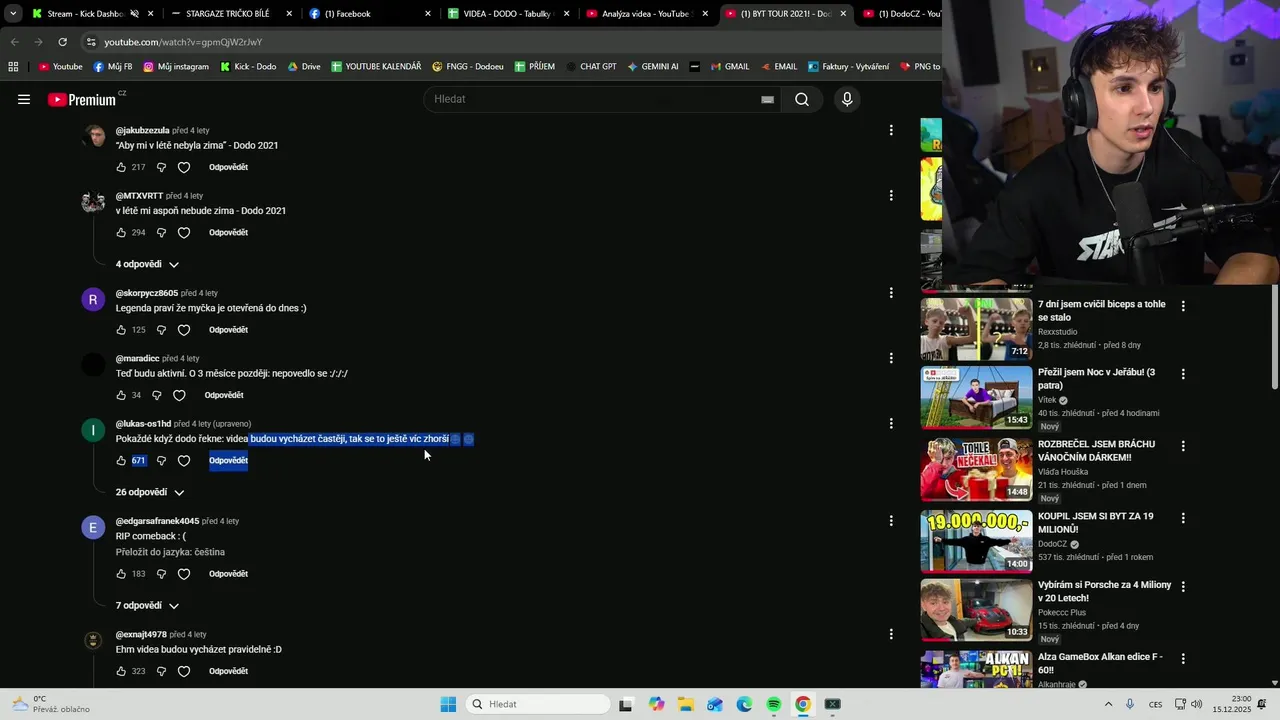
Task: Open the Copilot icon in the taskbar
Action: 656,704
